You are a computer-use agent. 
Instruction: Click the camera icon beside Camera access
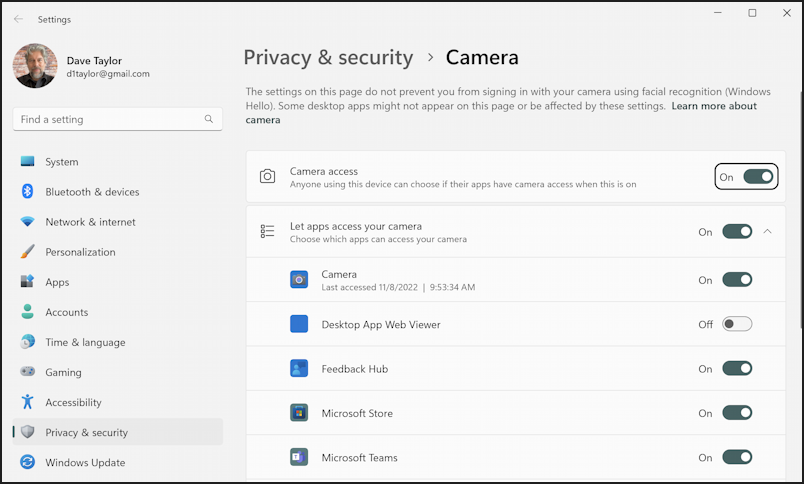(267, 176)
